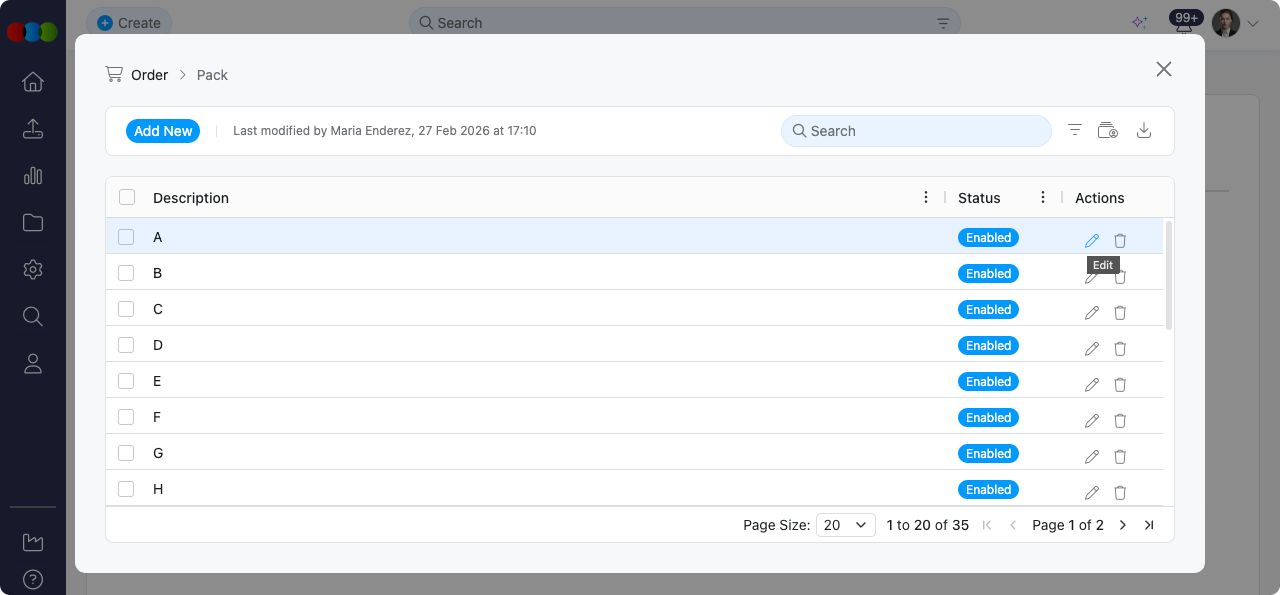Open the Page Size dropdown
The height and width of the screenshot is (595, 1280).
pyautogui.click(x=846, y=525)
